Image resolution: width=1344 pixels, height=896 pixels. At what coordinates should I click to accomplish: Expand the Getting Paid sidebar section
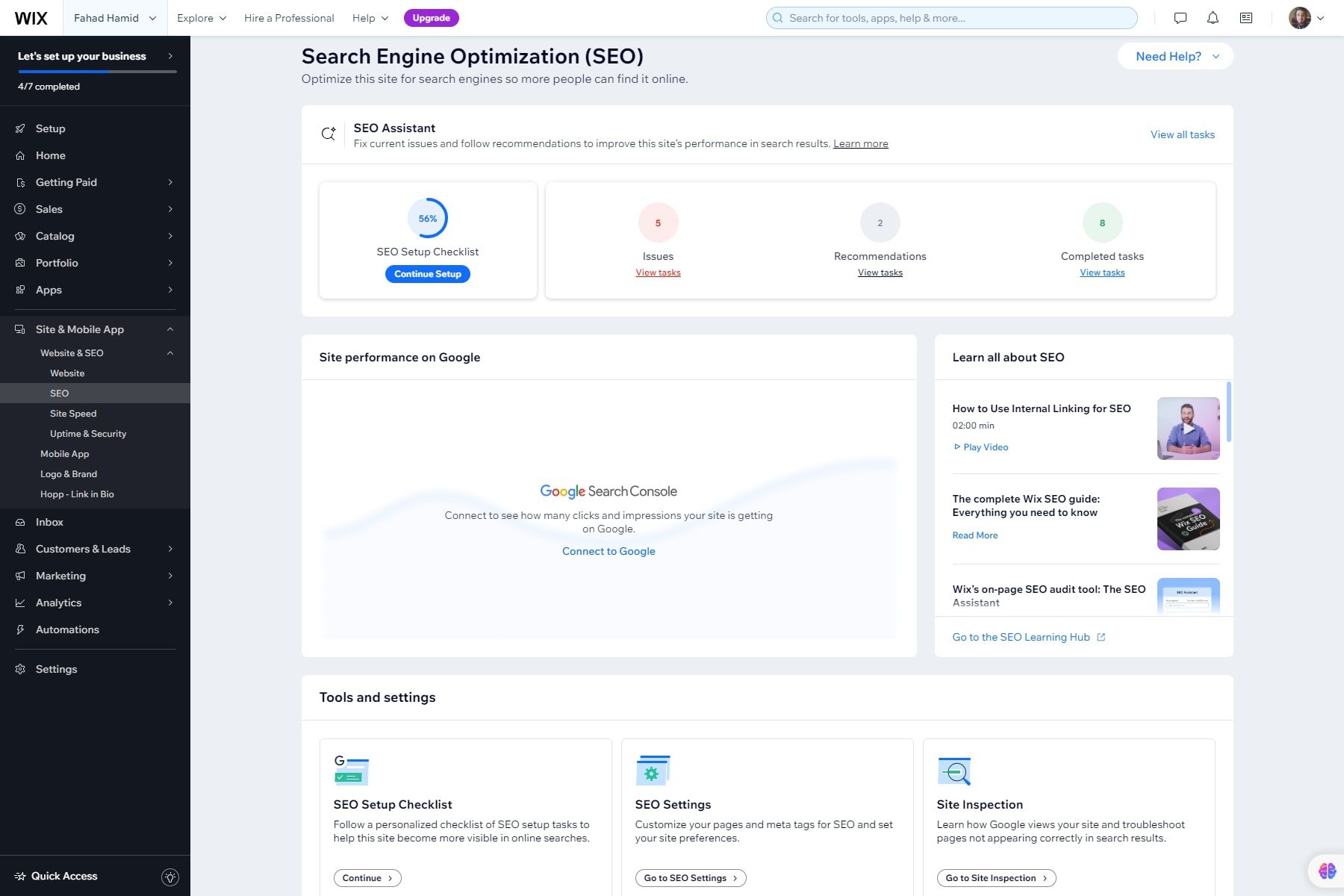[66, 182]
